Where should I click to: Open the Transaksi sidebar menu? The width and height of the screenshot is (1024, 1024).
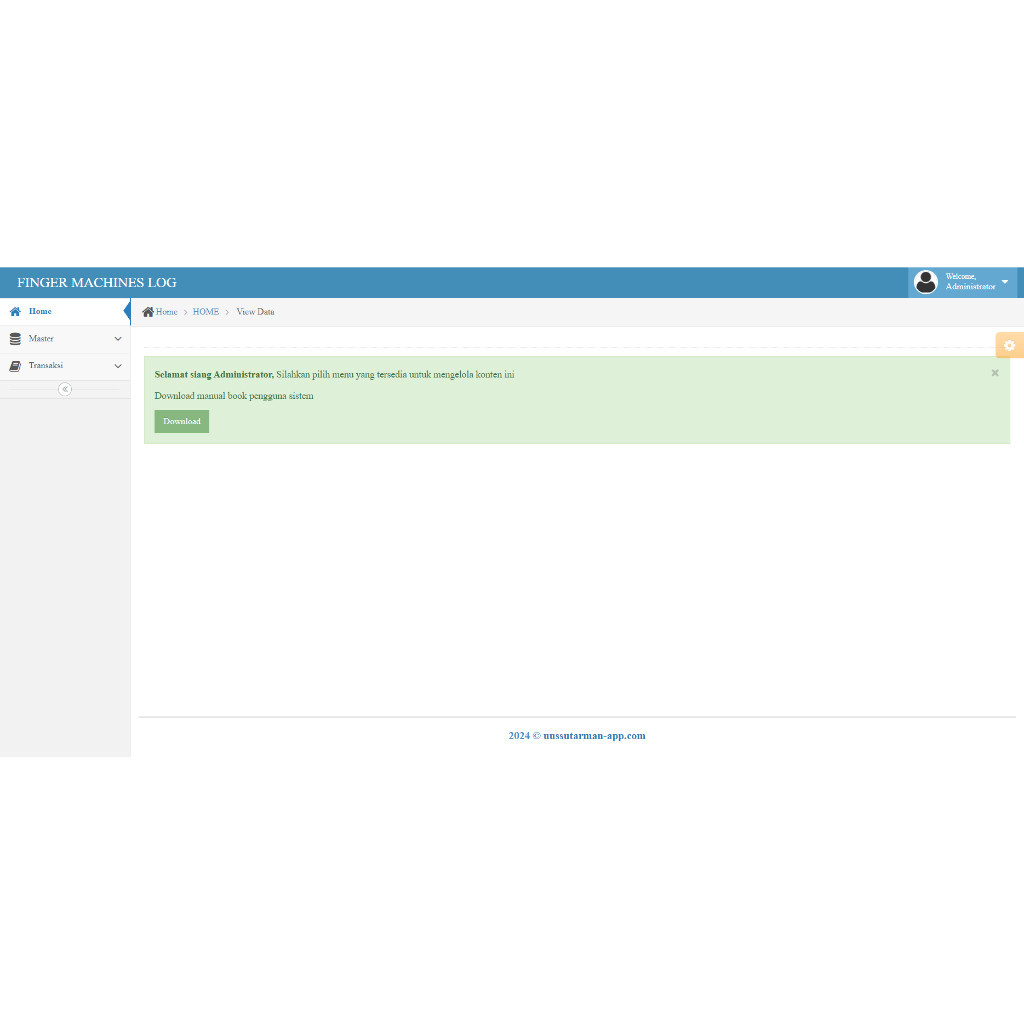(65, 366)
